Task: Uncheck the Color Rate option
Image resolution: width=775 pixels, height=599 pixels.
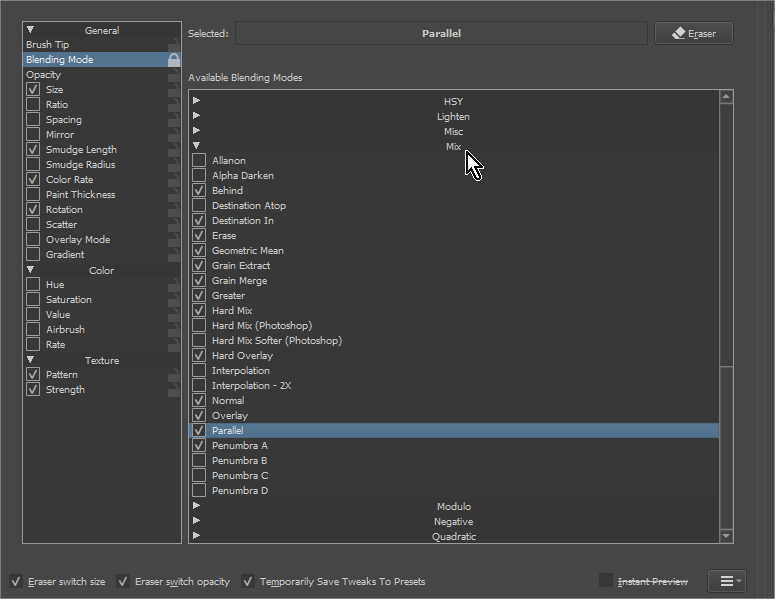Action: coord(33,179)
